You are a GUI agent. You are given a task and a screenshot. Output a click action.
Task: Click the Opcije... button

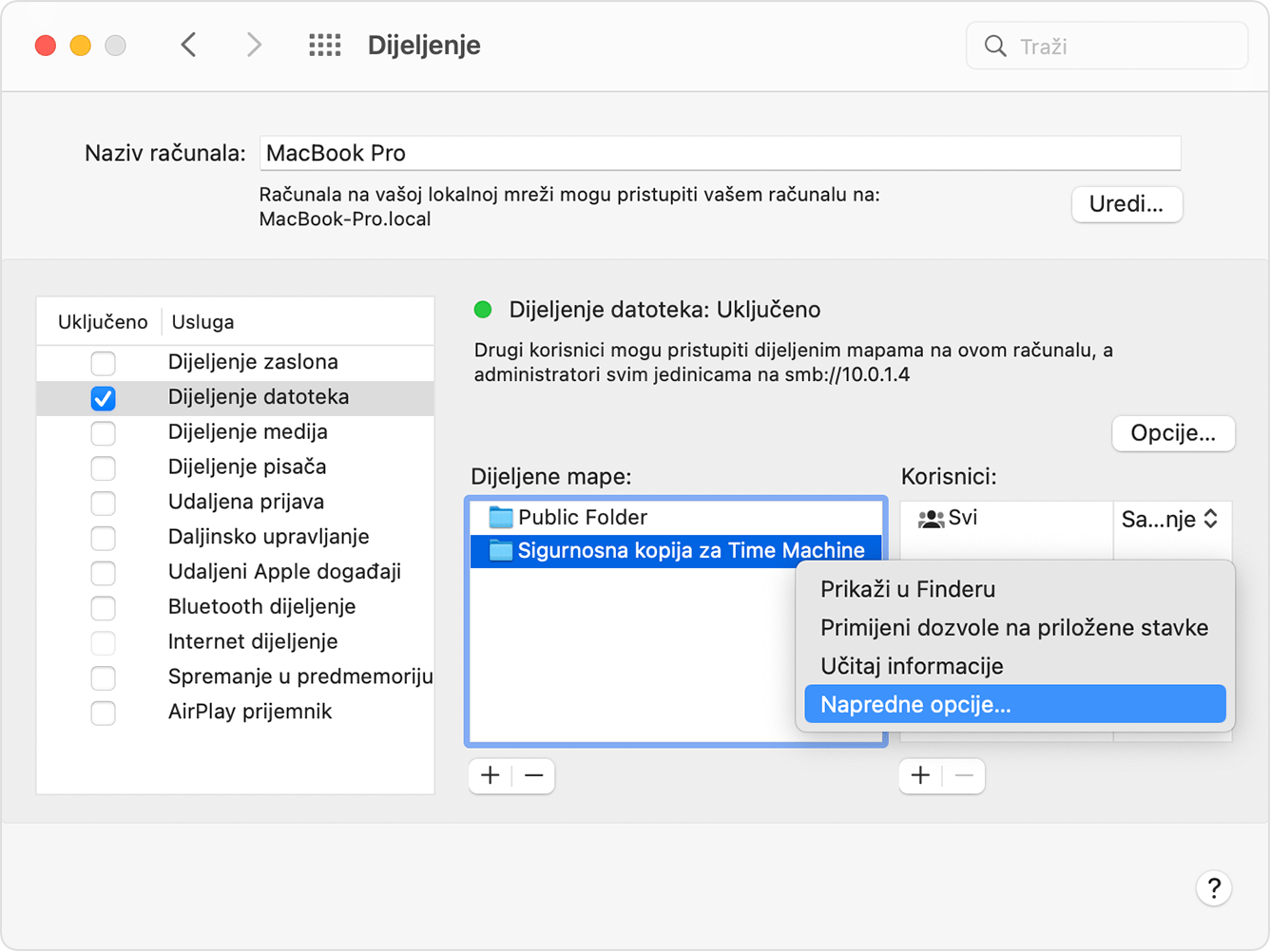(x=1173, y=433)
